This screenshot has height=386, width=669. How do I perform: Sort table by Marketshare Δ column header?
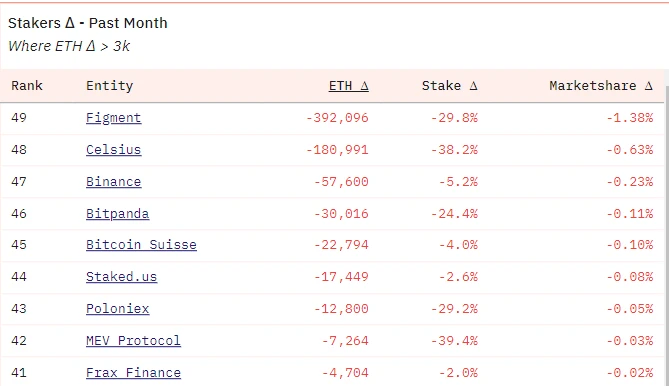pyautogui.click(x=601, y=86)
